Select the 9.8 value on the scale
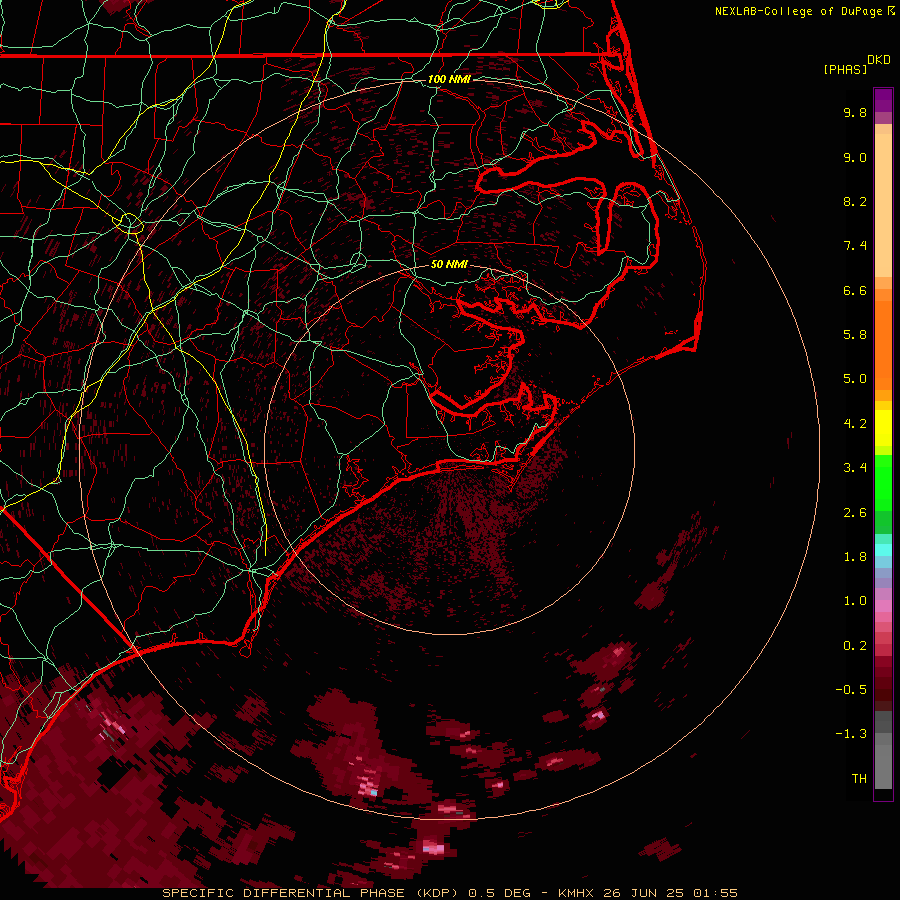Image resolution: width=900 pixels, height=900 pixels. pyautogui.click(x=855, y=113)
